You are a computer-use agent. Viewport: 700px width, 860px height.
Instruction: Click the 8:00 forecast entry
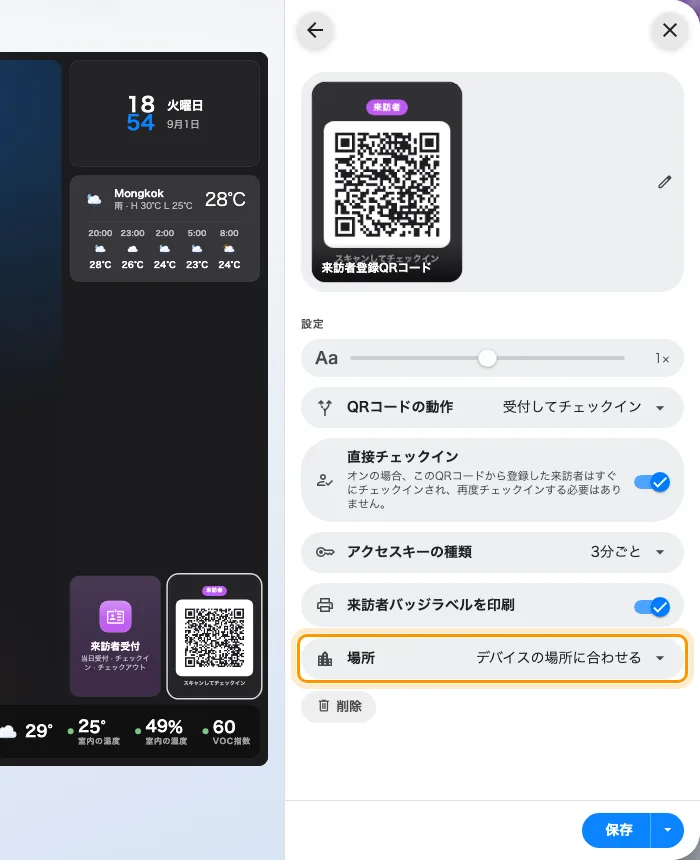click(229, 248)
